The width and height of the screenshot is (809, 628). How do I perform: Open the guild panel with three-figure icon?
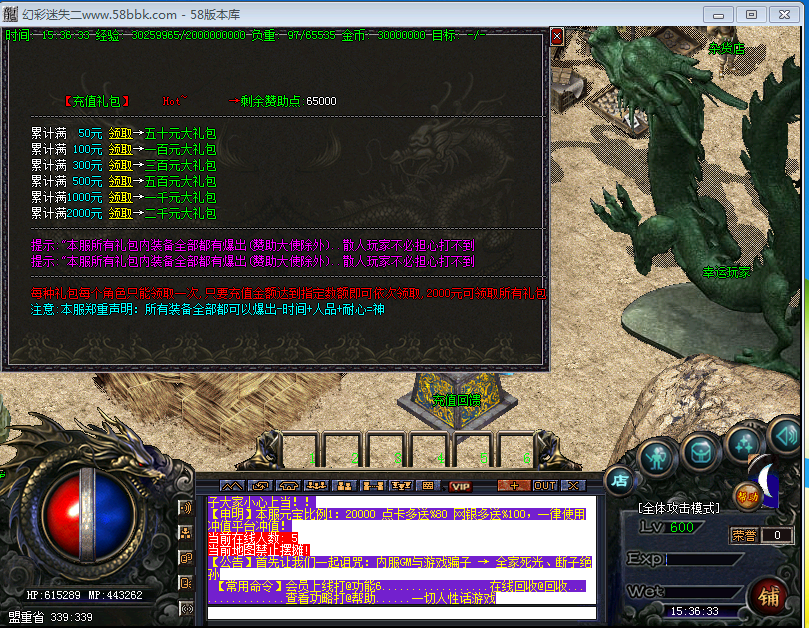[x=316, y=486]
